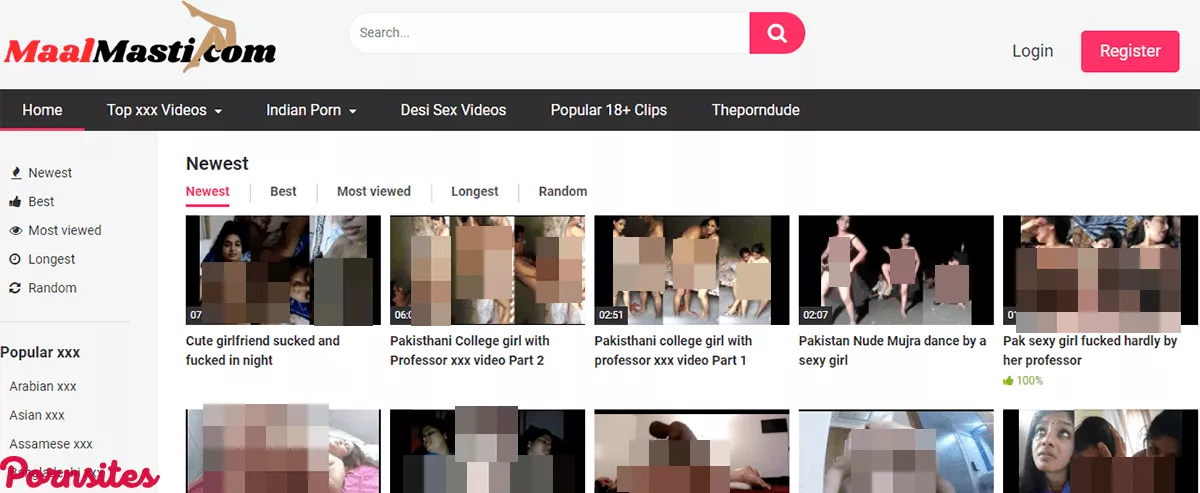Switch to the Best sorting tab
Screen dimensions: 1200x493
point(283,191)
